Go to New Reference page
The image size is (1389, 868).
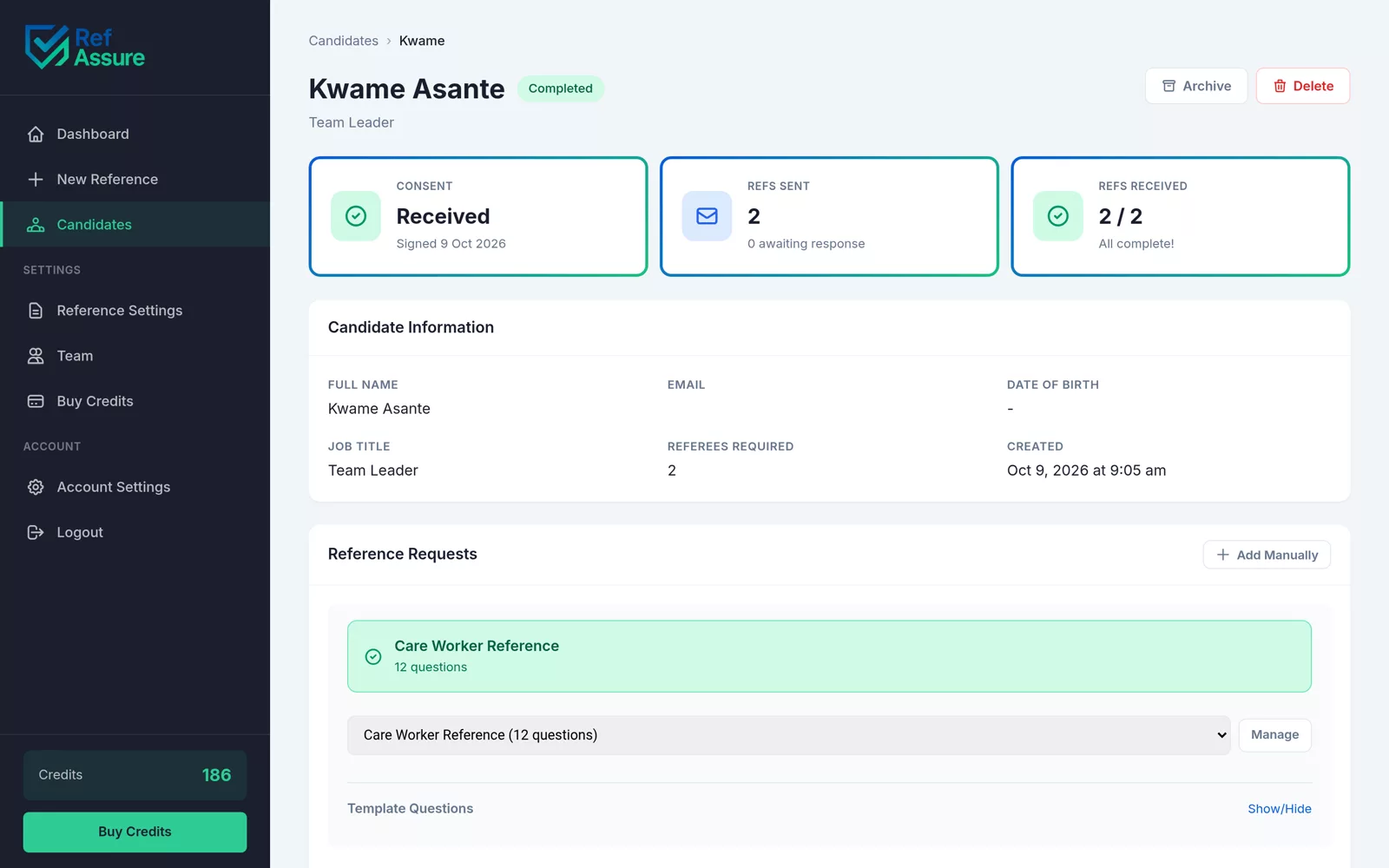pyautogui.click(x=135, y=179)
